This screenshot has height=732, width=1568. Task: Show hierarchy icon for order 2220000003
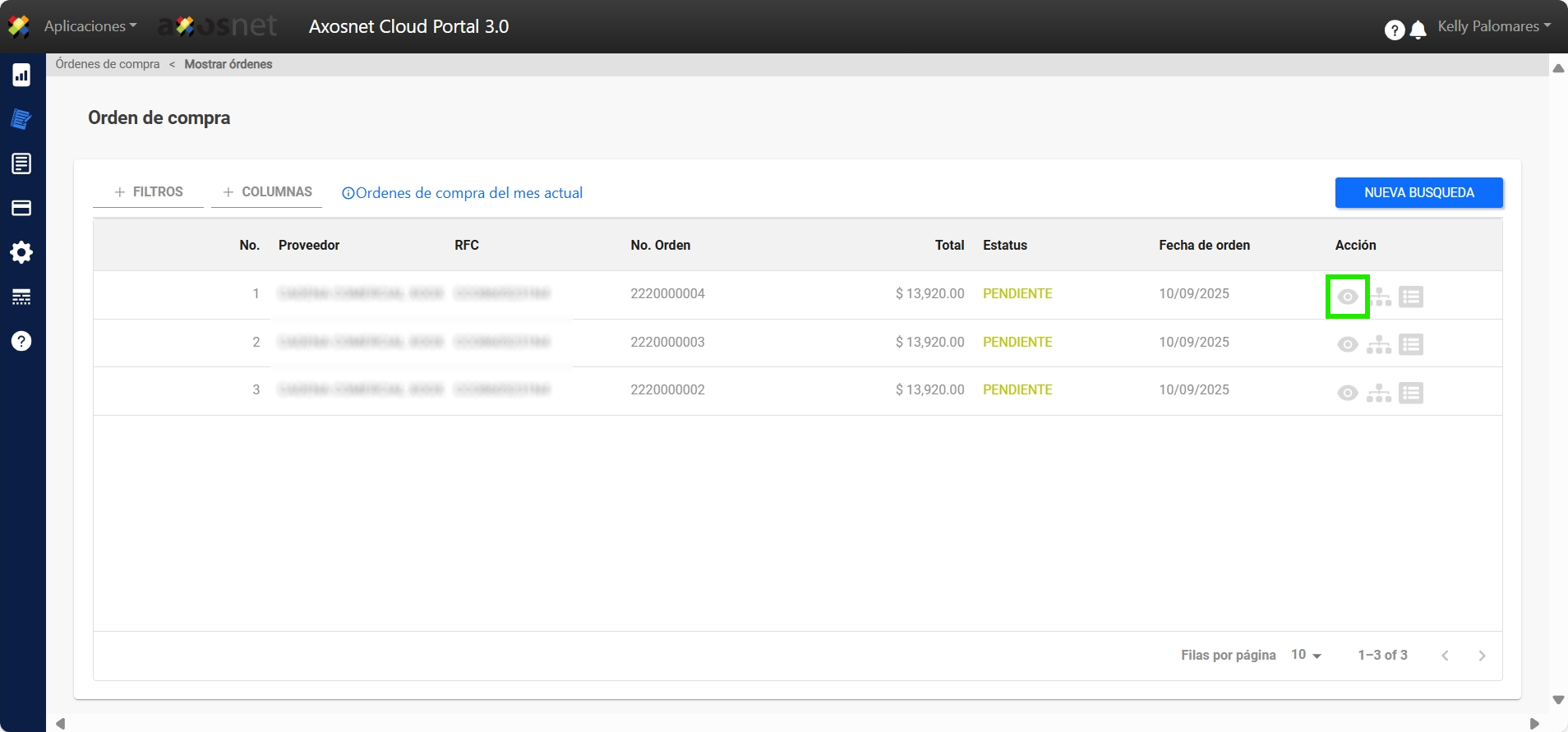(x=1379, y=345)
